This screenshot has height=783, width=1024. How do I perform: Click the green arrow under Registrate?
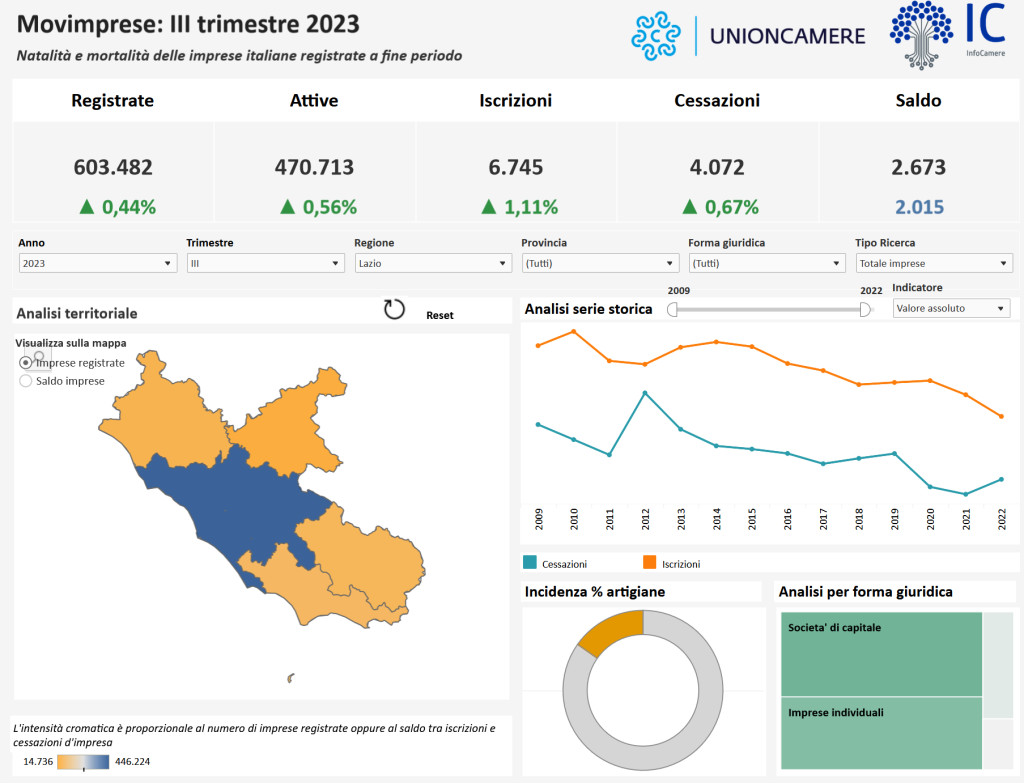click(87, 207)
